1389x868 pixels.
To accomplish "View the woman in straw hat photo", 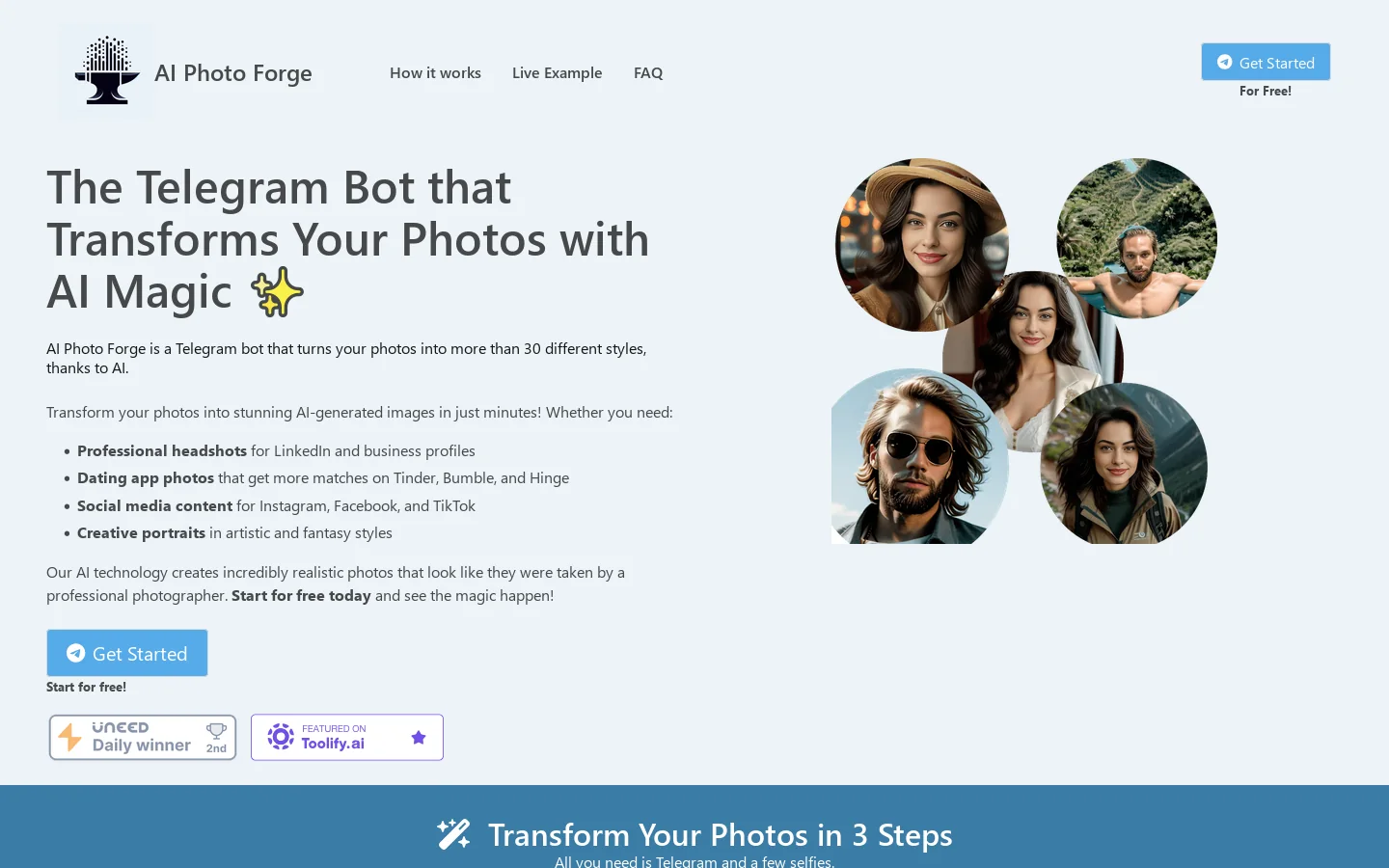I will 921,244.
